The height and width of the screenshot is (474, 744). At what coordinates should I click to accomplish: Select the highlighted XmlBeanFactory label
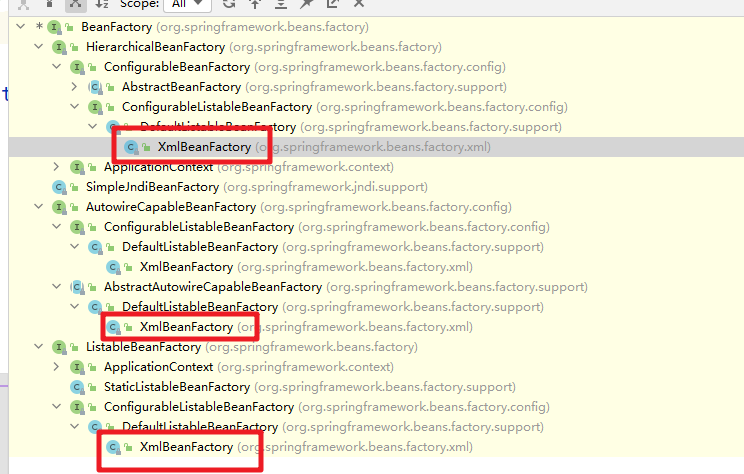coord(205,147)
